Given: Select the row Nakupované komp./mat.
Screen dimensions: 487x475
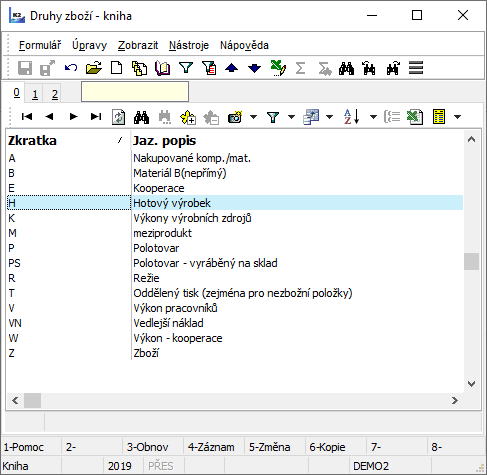Looking at the screenshot, I should tap(235, 158).
